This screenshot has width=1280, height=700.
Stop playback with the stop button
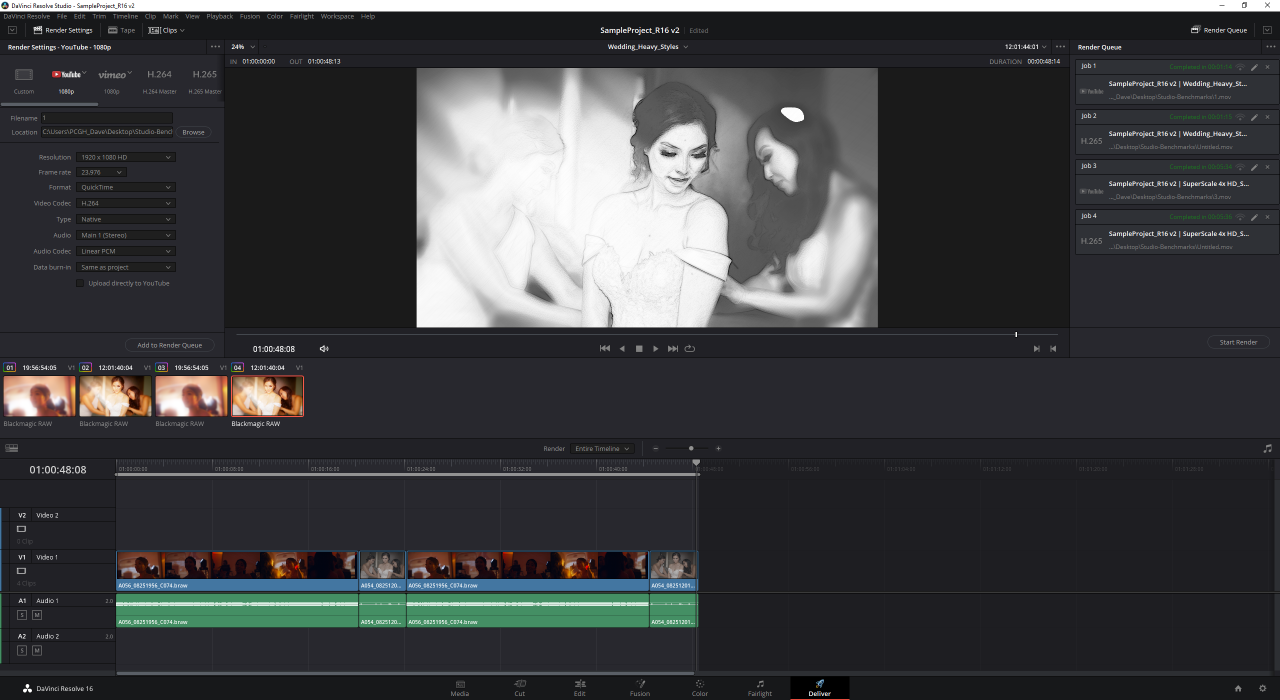(639, 349)
